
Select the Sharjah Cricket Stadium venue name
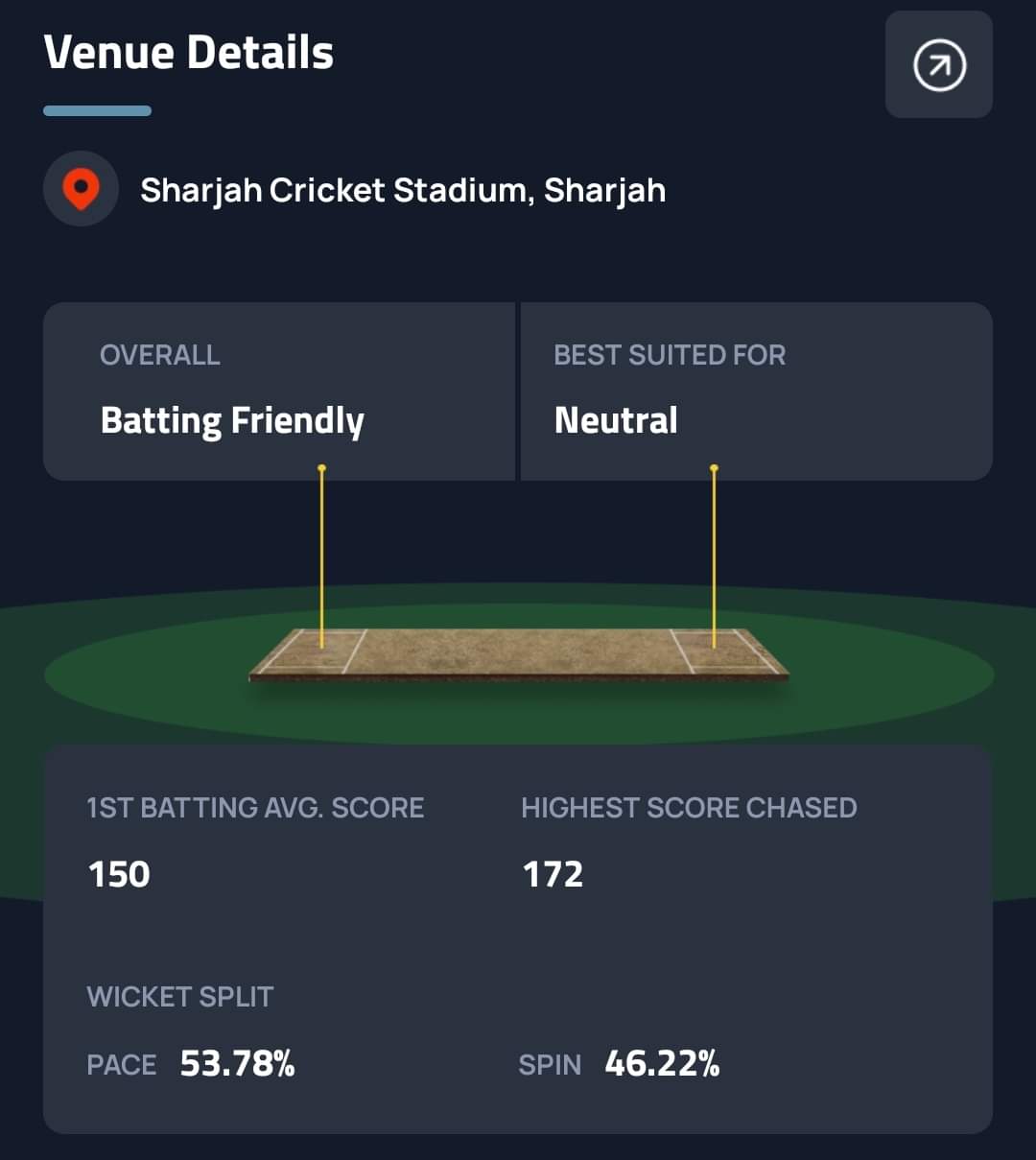click(x=403, y=190)
